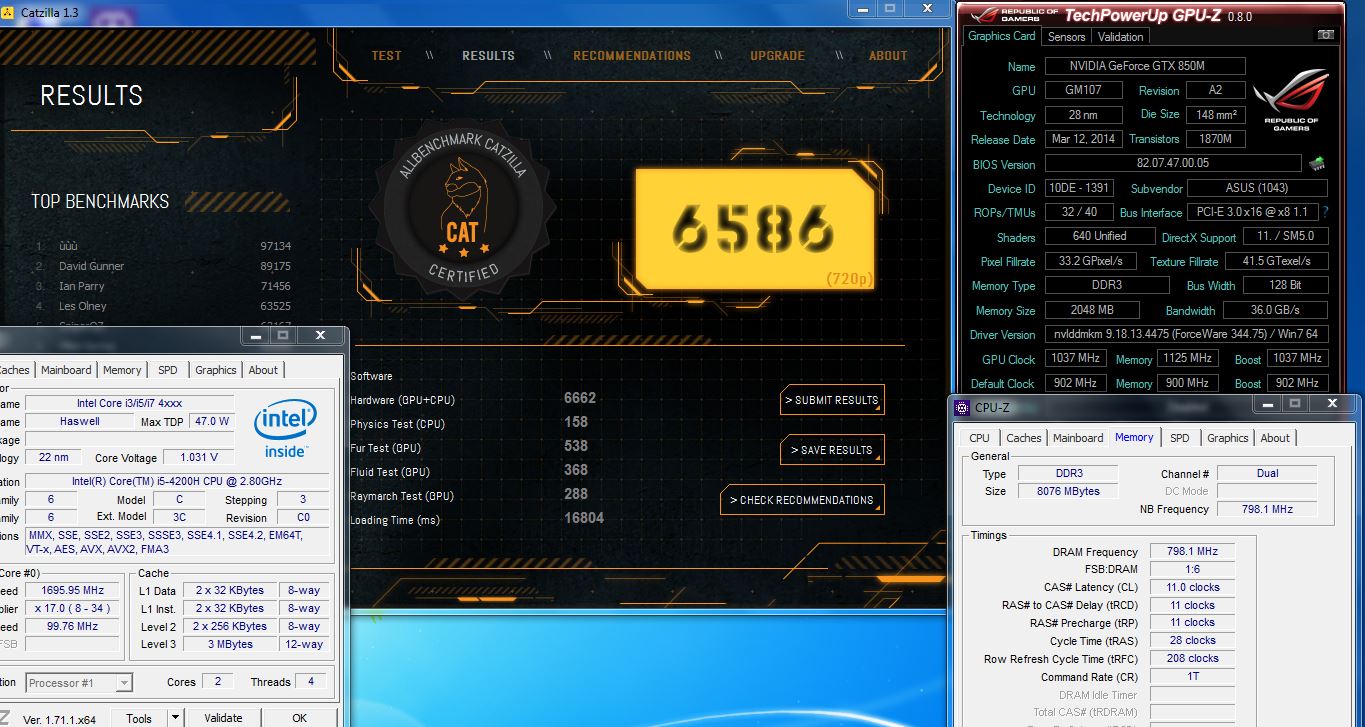1365x727 pixels.
Task: Click SUBMIT RESULTS button
Action: tap(832, 400)
